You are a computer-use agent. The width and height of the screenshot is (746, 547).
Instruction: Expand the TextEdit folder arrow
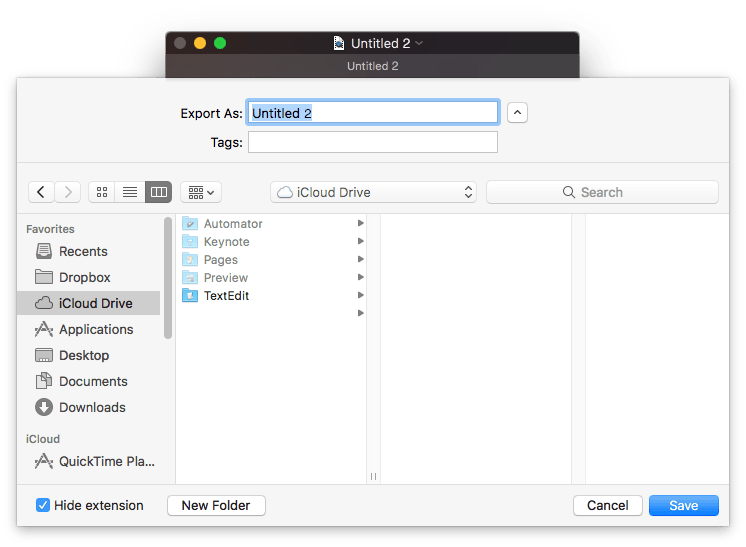click(x=361, y=295)
